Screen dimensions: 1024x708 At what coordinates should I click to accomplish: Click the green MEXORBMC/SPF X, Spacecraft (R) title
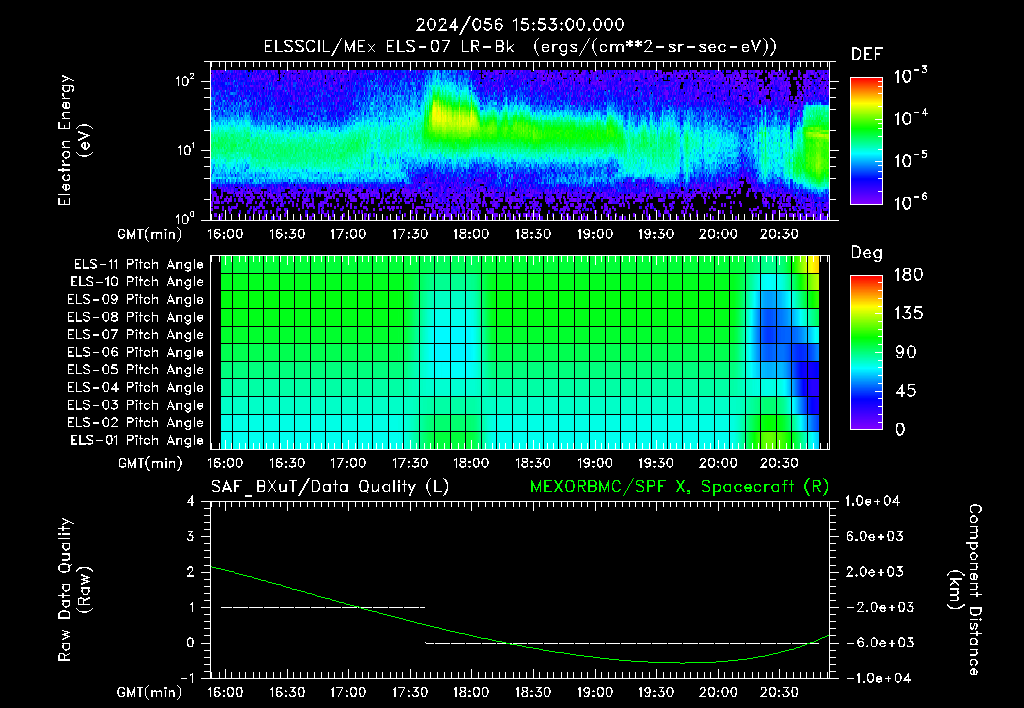(x=679, y=487)
